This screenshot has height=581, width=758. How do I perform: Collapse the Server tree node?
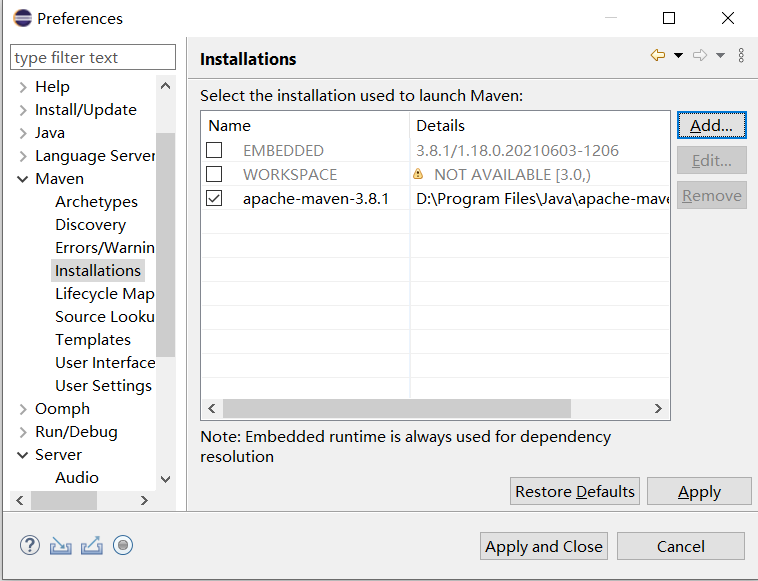pyautogui.click(x=23, y=455)
